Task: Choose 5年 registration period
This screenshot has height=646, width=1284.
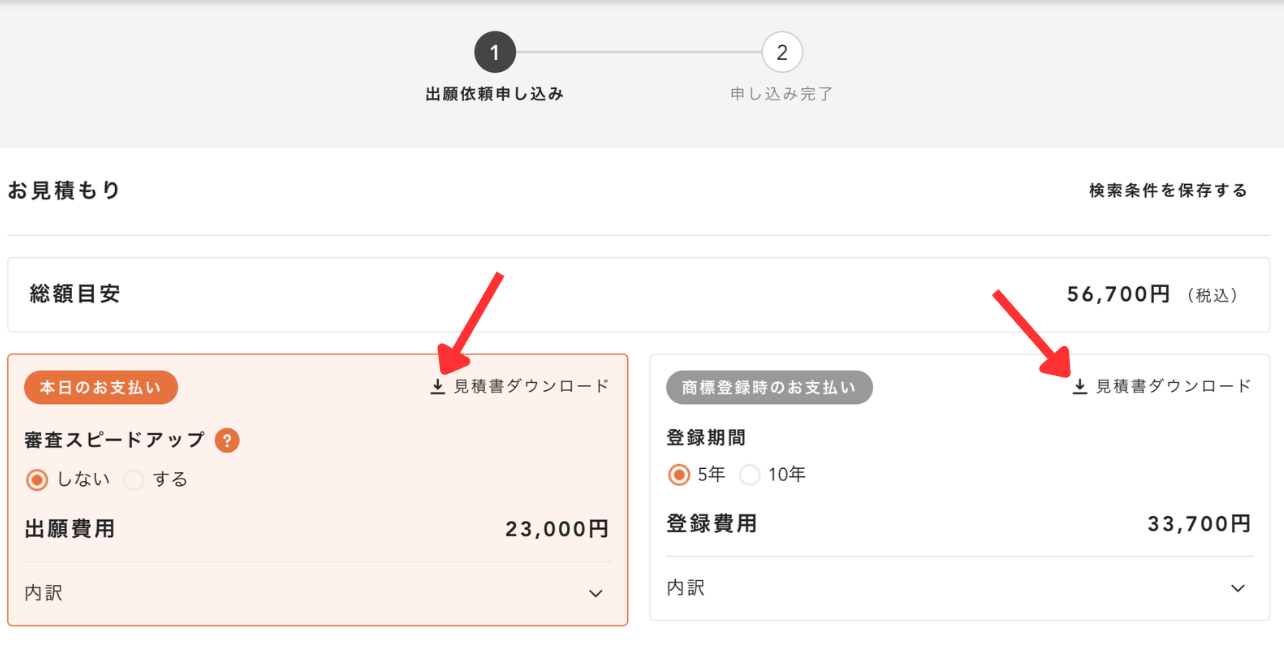Action: click(679, 475)
